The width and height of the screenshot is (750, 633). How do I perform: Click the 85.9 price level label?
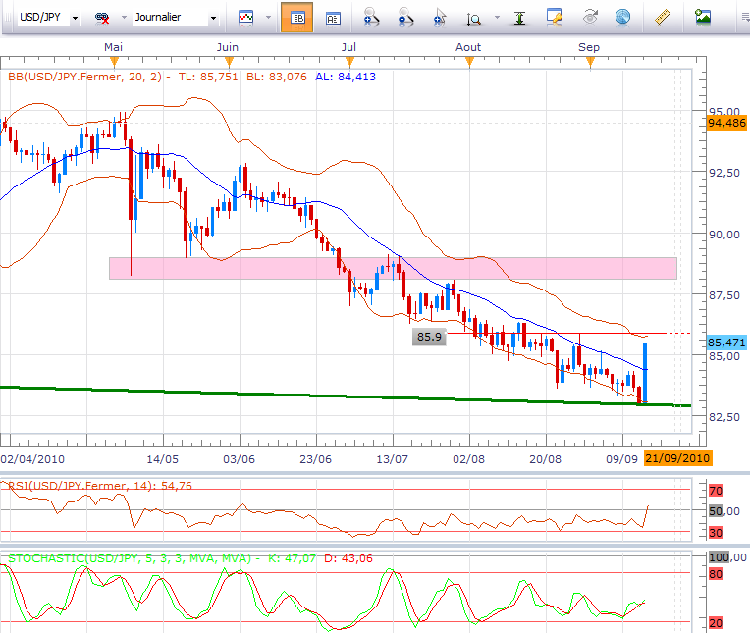[429, 337]
